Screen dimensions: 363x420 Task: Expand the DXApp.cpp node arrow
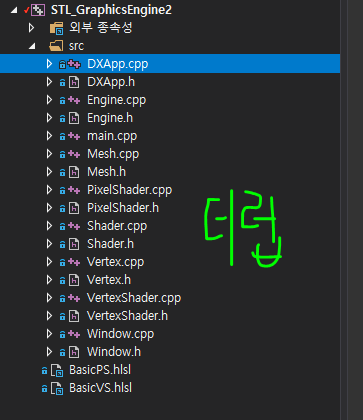(49, 64)
